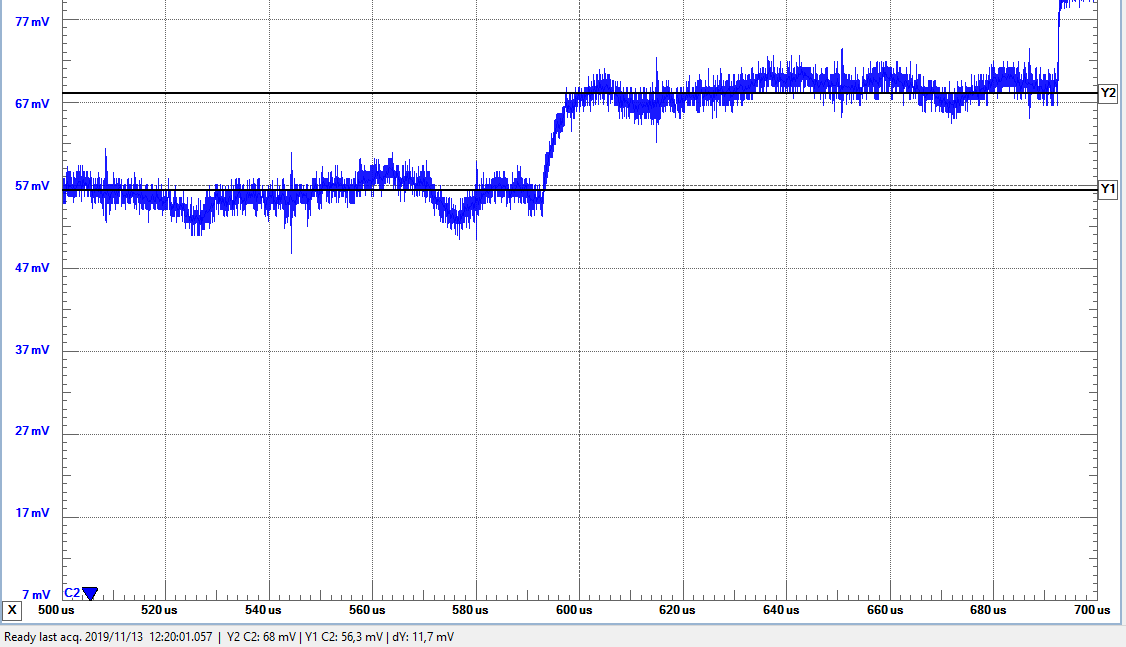Screen dimensions: 1126x647
Task: Click the Y1 cursor handle
Action: pos(1108,189)
